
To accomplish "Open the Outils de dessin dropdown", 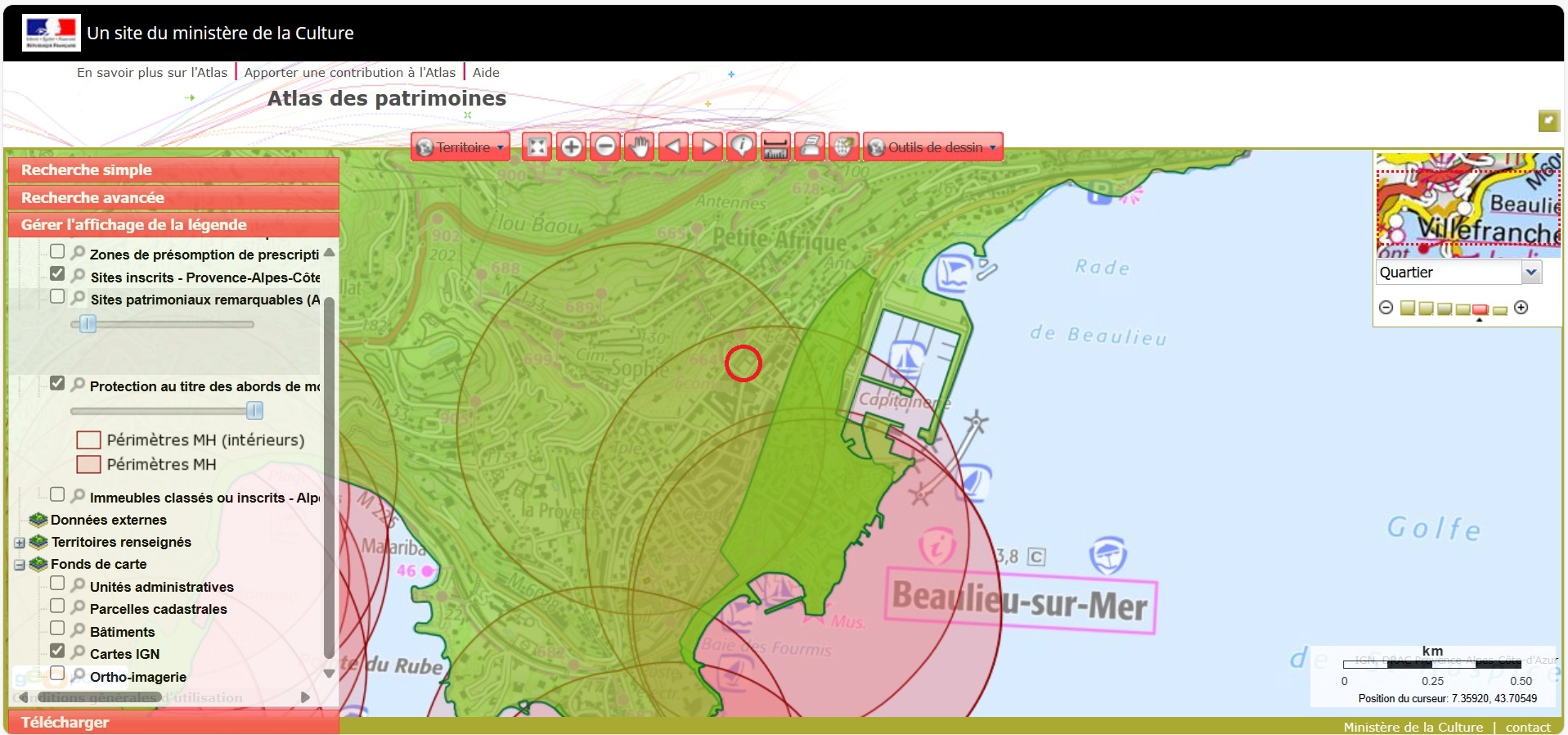I will click(933, 147).
